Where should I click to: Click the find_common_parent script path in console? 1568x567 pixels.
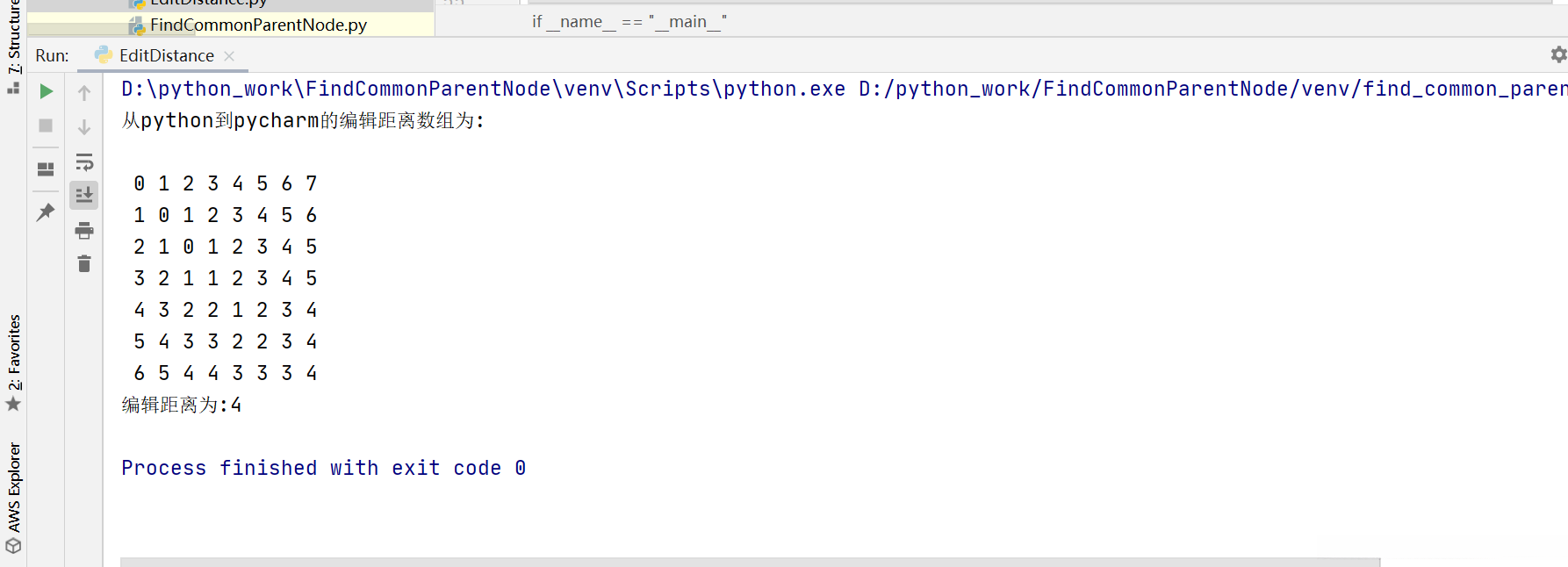1212,90
